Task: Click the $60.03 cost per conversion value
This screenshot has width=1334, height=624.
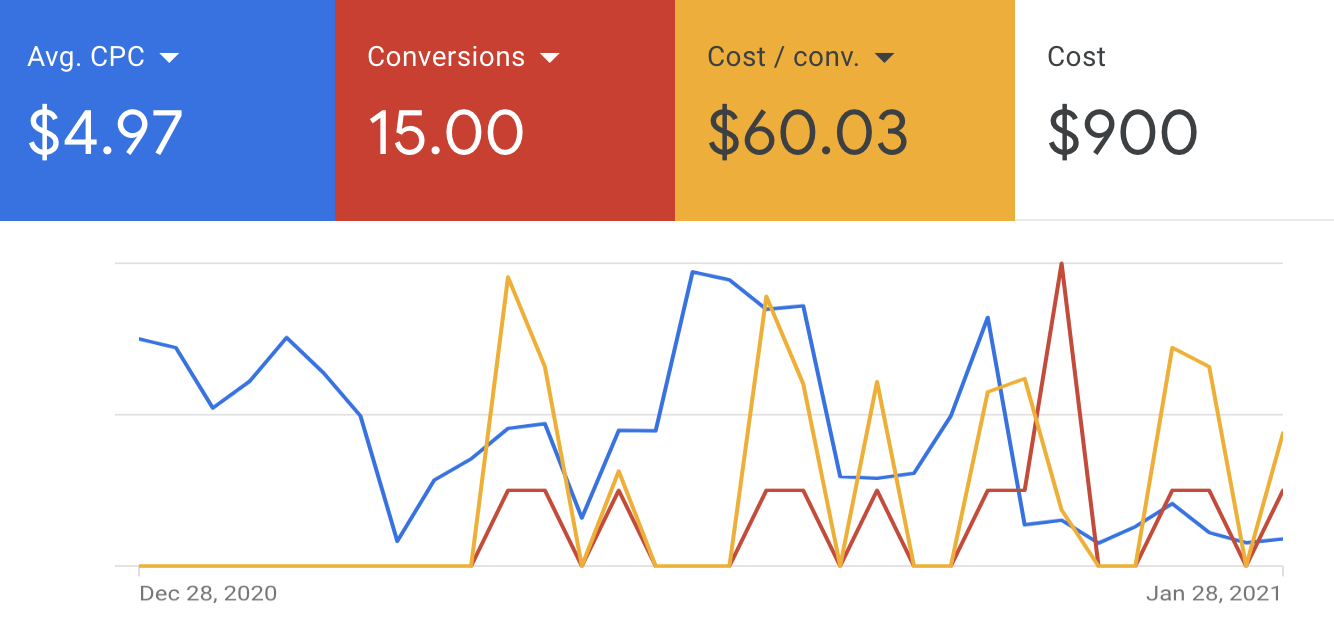Action: tap(808, 133)
